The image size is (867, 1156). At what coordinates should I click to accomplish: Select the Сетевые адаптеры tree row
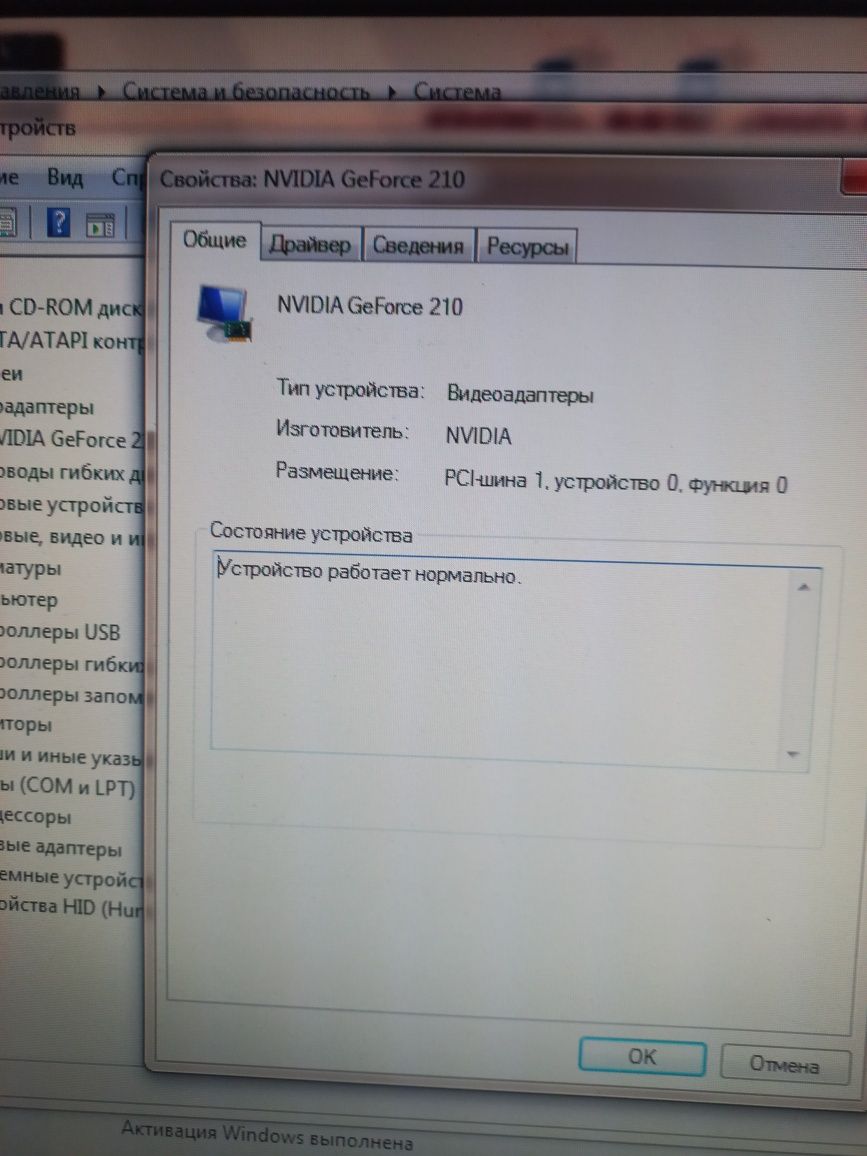pos(60,849)
